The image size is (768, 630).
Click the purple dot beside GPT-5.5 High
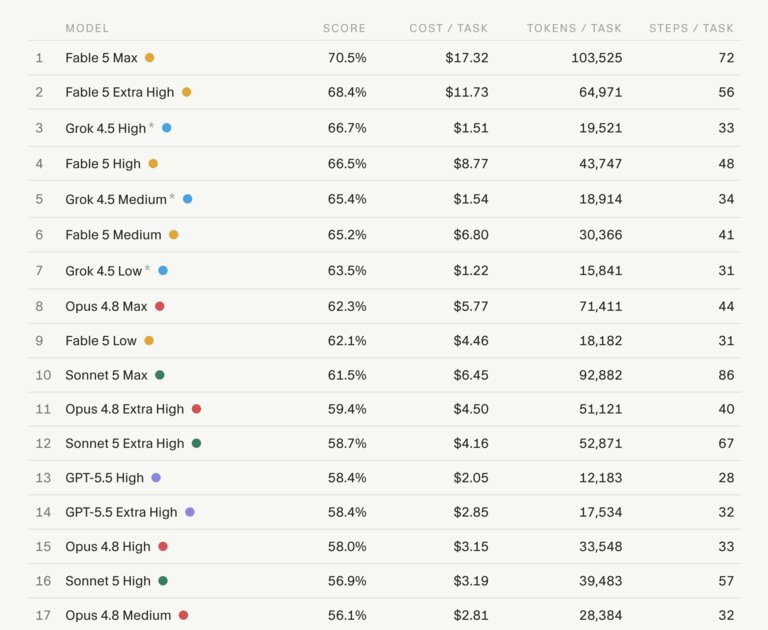coord(156,478)
